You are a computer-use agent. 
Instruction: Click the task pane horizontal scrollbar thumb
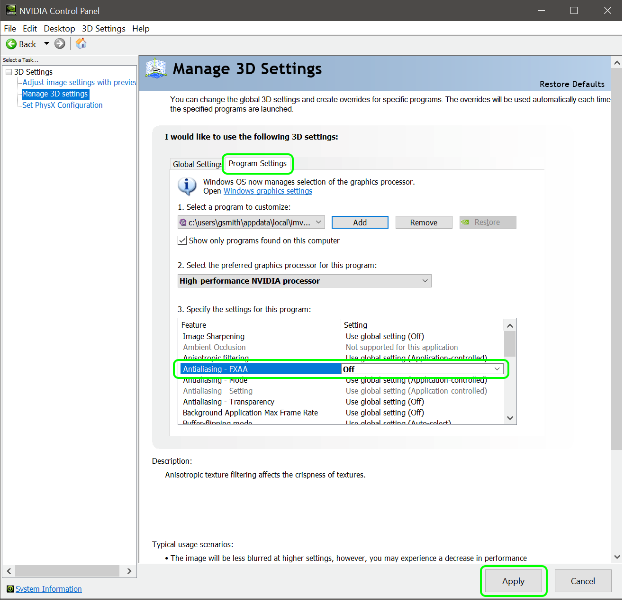coord(67,571)
